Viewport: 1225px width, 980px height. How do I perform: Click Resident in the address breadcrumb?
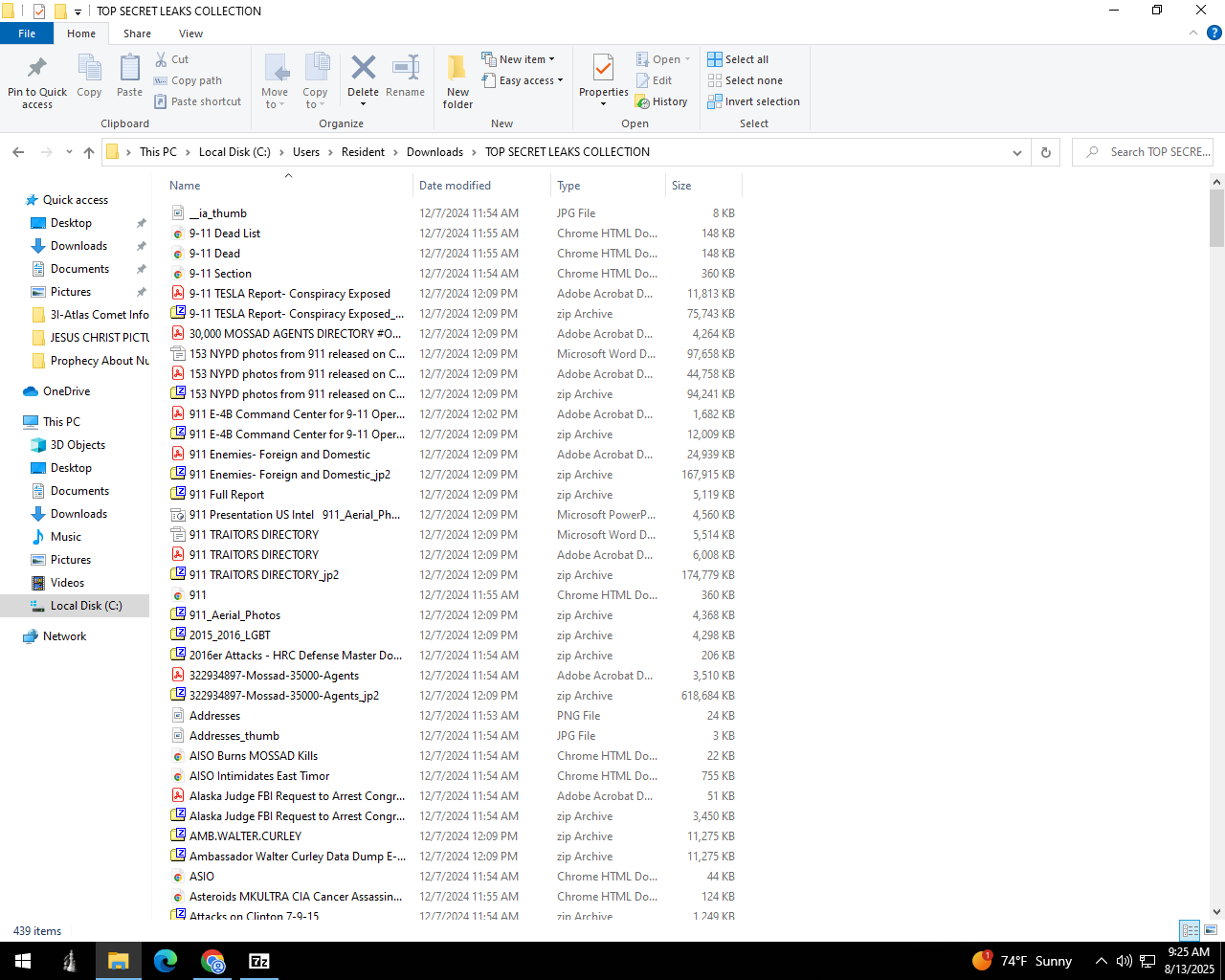pyautogui.click(x=363, y=152)
